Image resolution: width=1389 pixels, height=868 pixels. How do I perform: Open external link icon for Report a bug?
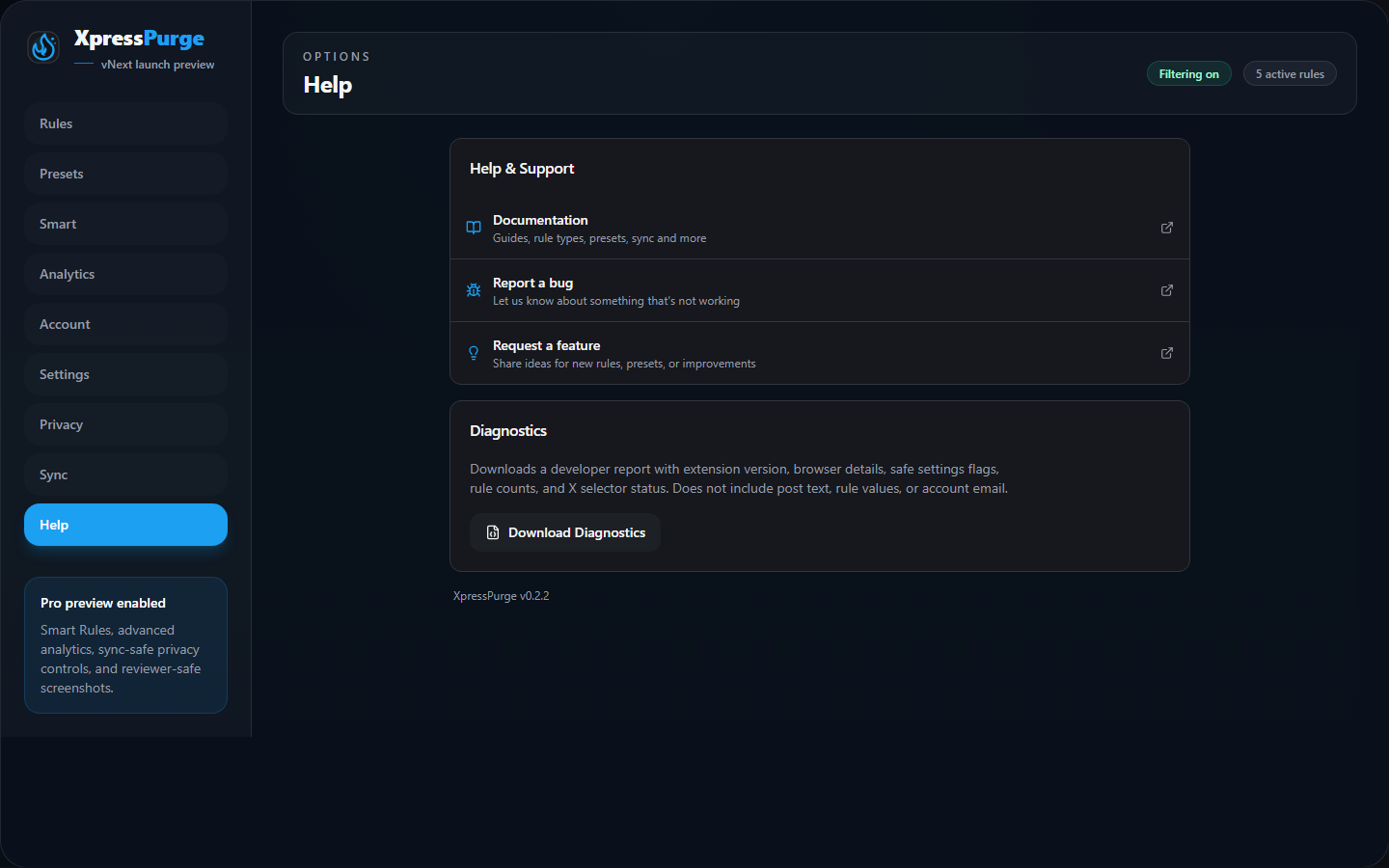click(1167, 290)
